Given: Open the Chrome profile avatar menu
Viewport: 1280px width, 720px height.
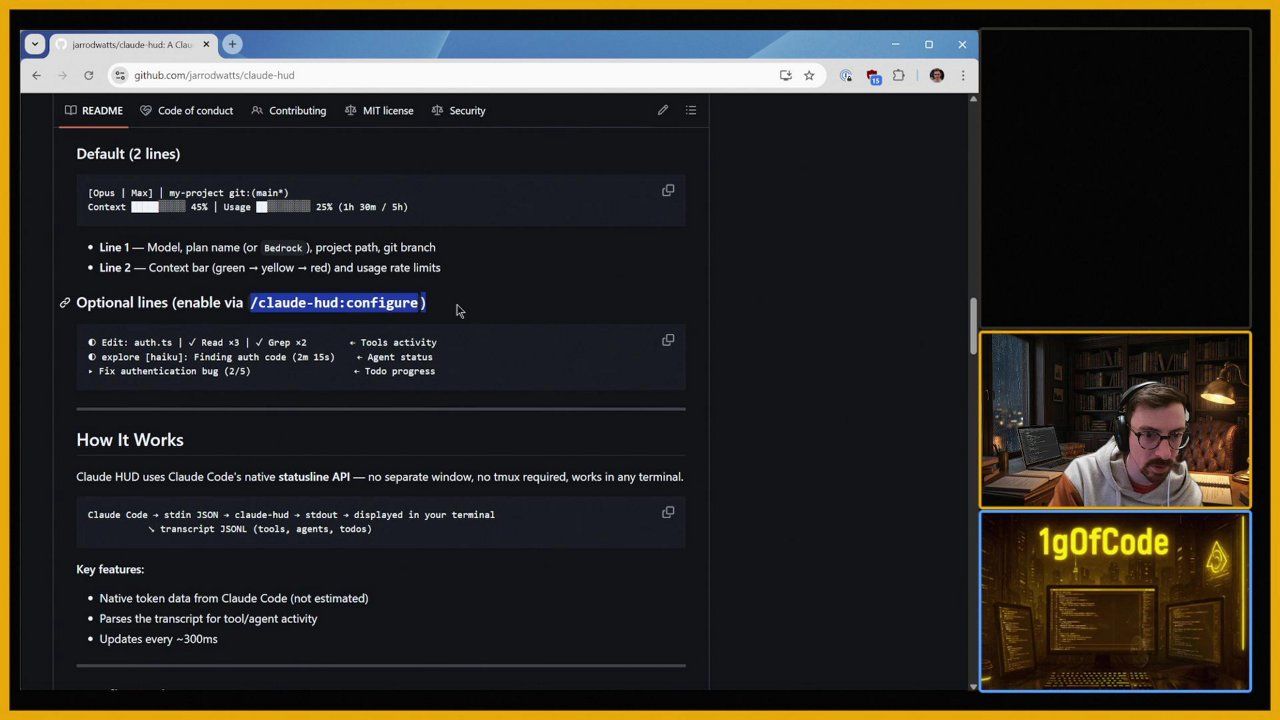Looking at the screenshot, I should coord(937,75).
